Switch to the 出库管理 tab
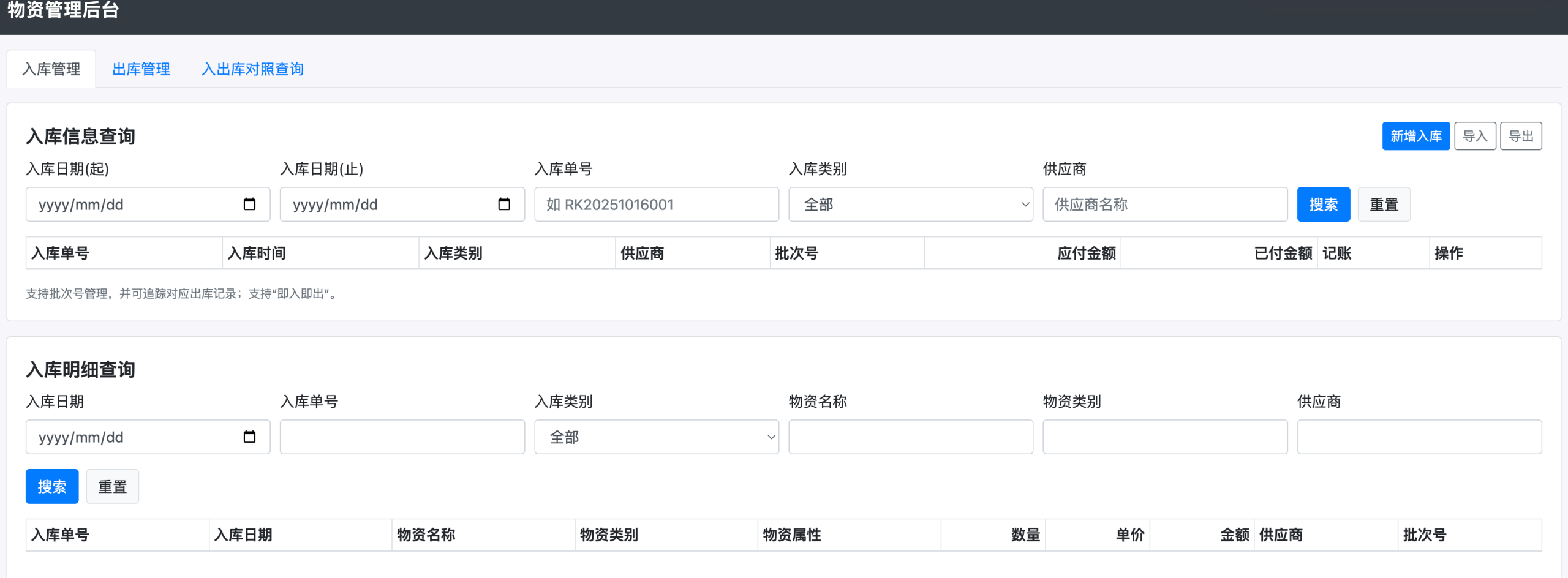 pos(141,69)
